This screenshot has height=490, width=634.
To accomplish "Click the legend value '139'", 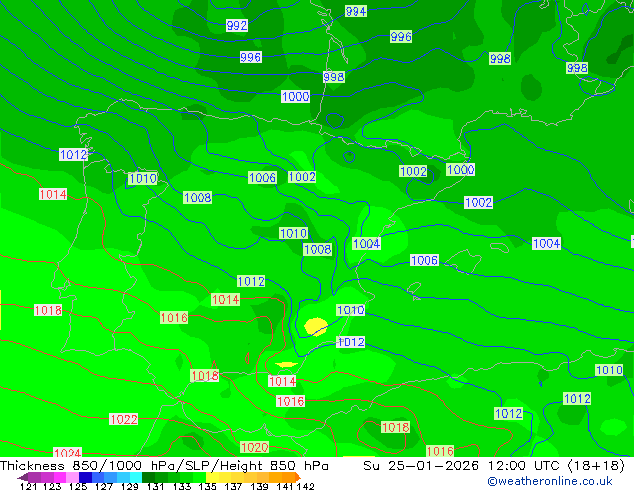I will [x=259, y=486].
